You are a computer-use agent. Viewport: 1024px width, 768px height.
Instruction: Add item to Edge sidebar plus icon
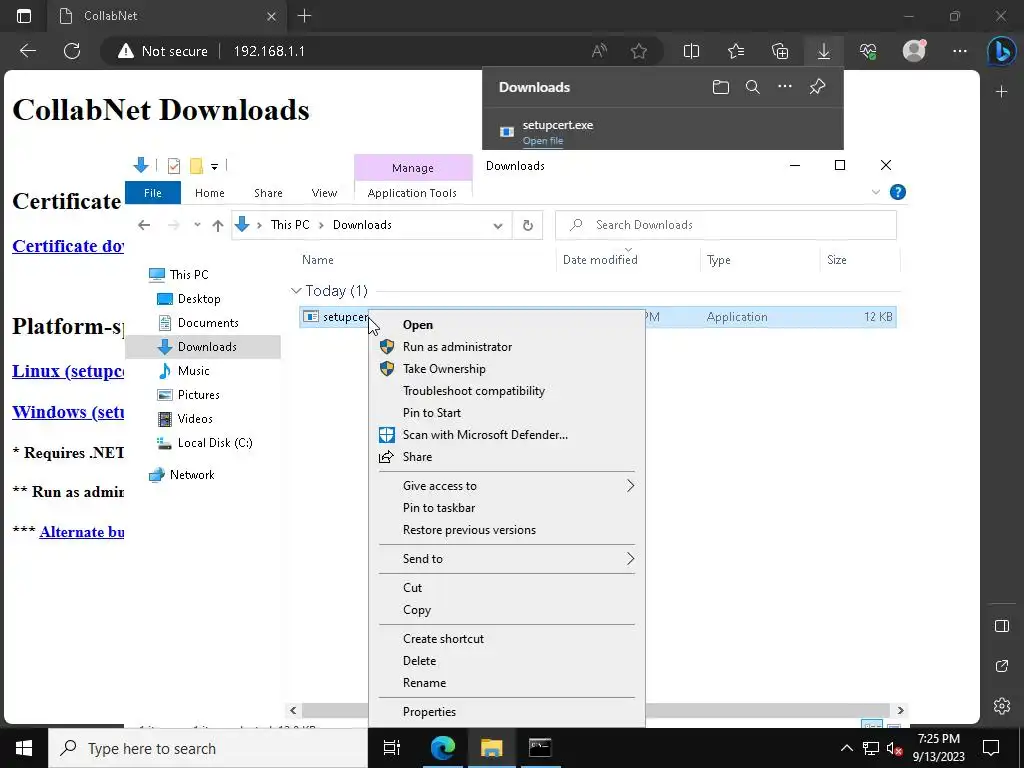pyautogui.click(x=1002, y=92)
